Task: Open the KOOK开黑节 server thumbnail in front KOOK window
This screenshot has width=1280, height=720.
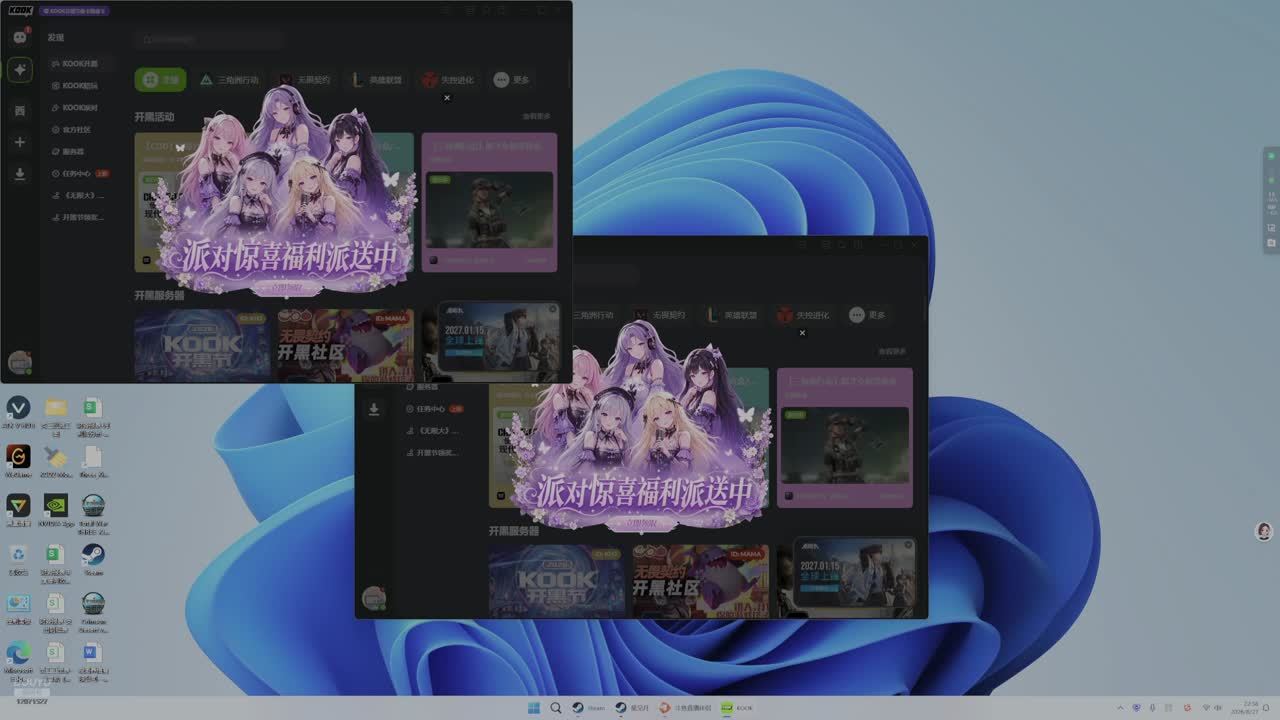Action: click(x=202, y=346)
